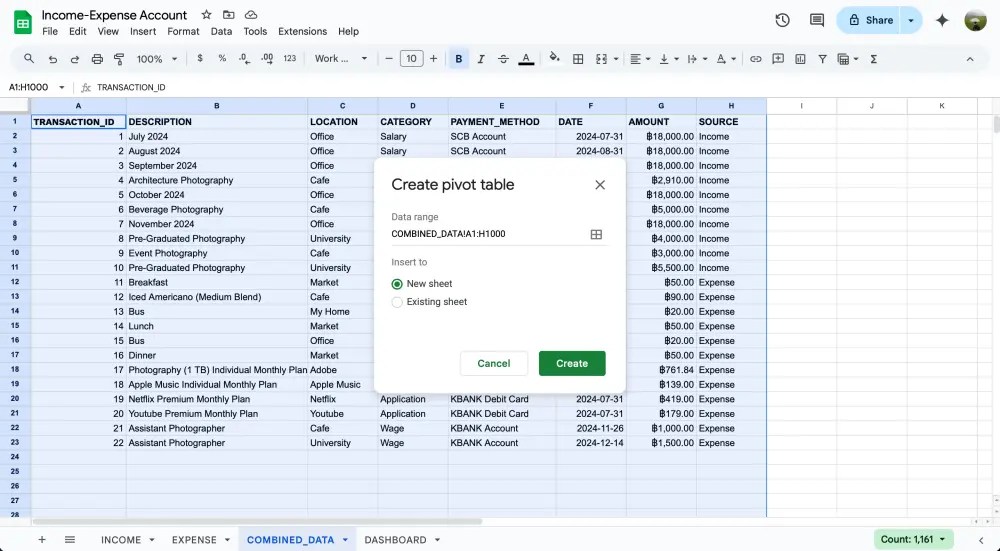The width and height of the screenshot is (1000, 551).
Task: Open the Extensions menu
Action: (302, 31)
